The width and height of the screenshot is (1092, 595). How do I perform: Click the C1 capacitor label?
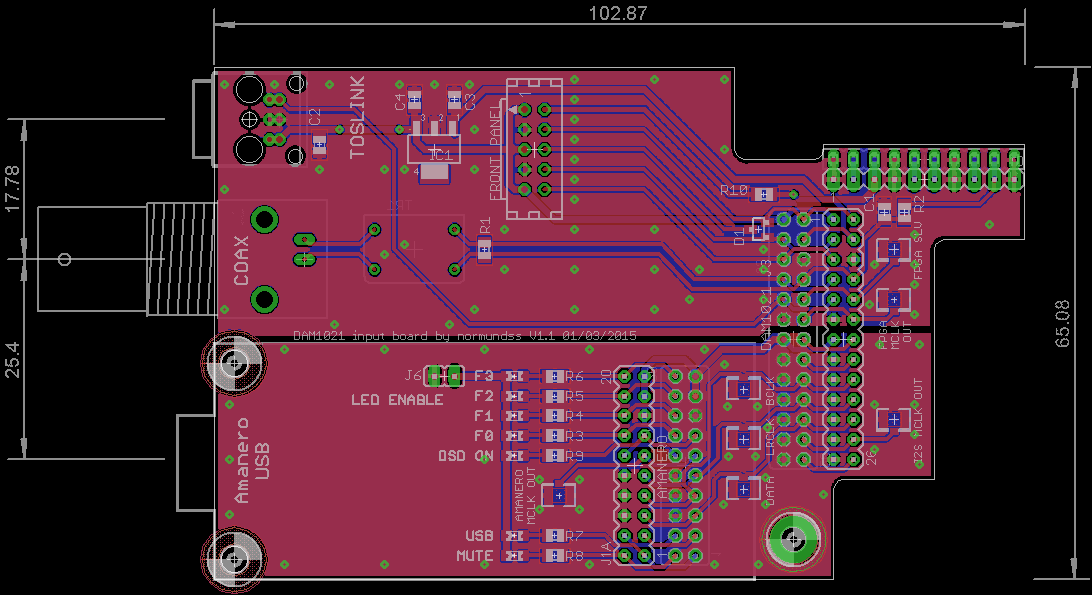(868, 203)
